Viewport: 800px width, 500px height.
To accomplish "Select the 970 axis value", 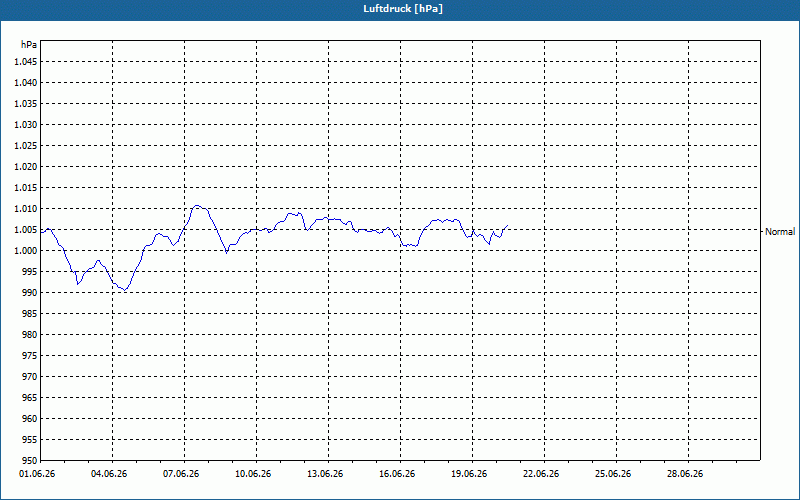I will [x=31, y=377].
